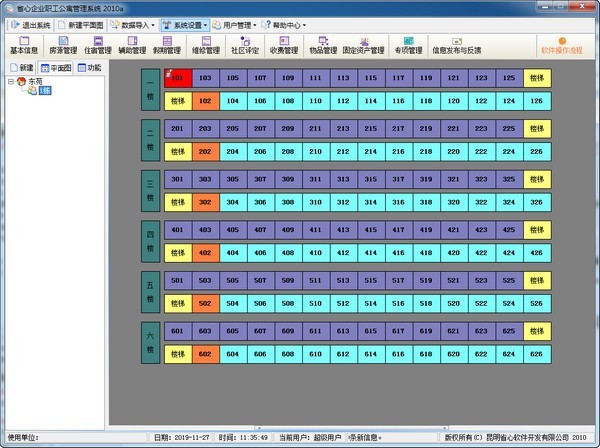Switch to the 功能 tab
Viewport: 600px width, 448px height.
89,67
